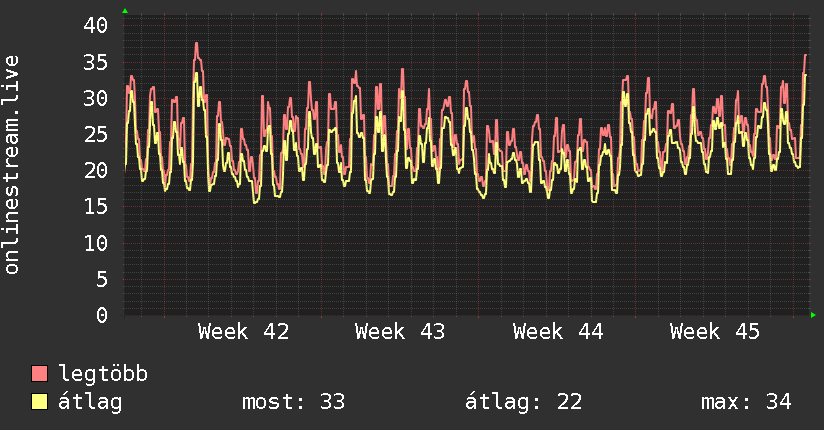This screenshot has width=824, height=430.
Task: Click the y-axis value 20
Action: click(95, 170)
